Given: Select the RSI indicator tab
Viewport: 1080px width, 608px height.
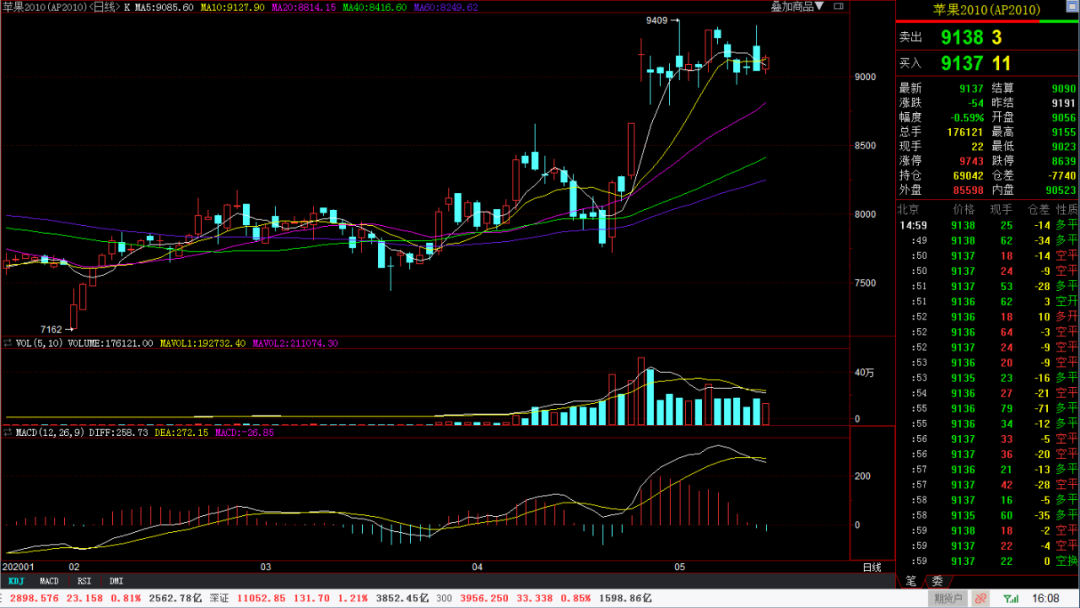Looking at the screenshot, I should pyautogui.click(x=84, y=581).
